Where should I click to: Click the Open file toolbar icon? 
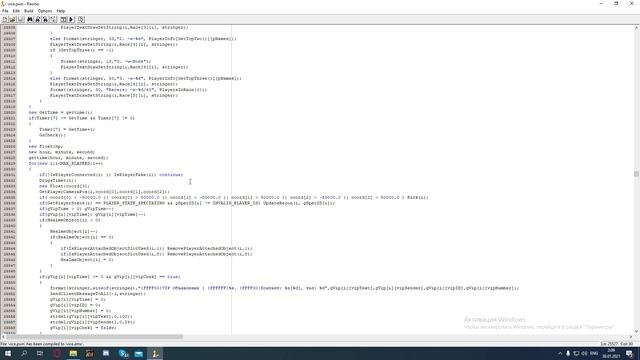(x=13, y=19)
